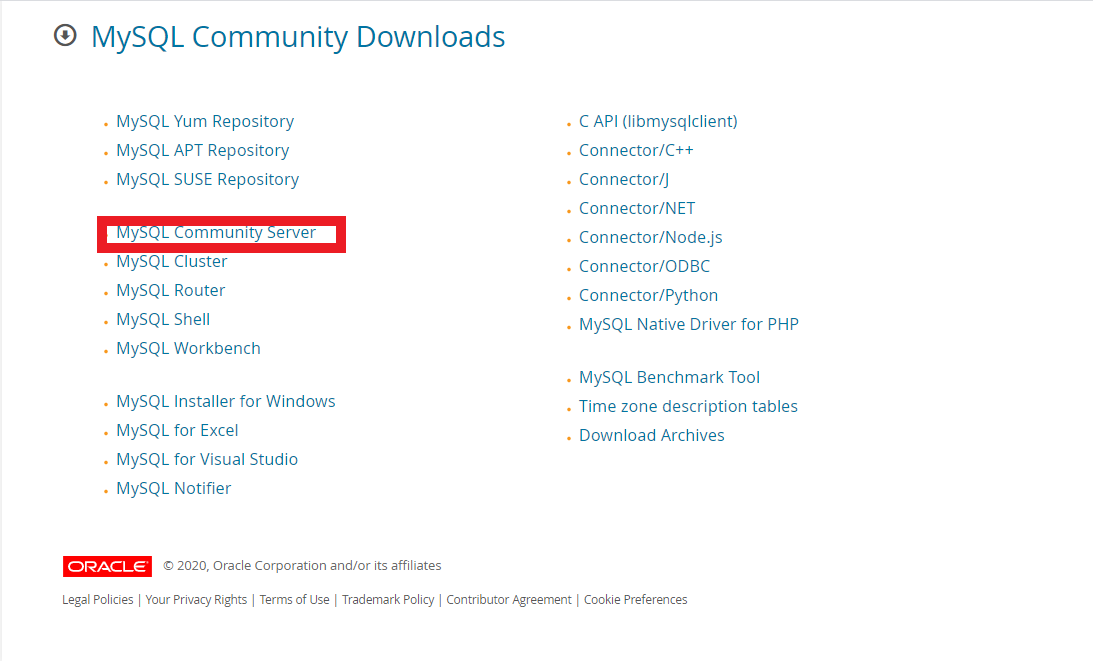Image resolution: width=1093 pixels, height=661 pixels.
Task: Open MySQL Native Driver for PHP
Action: click(x=689, y=325)
